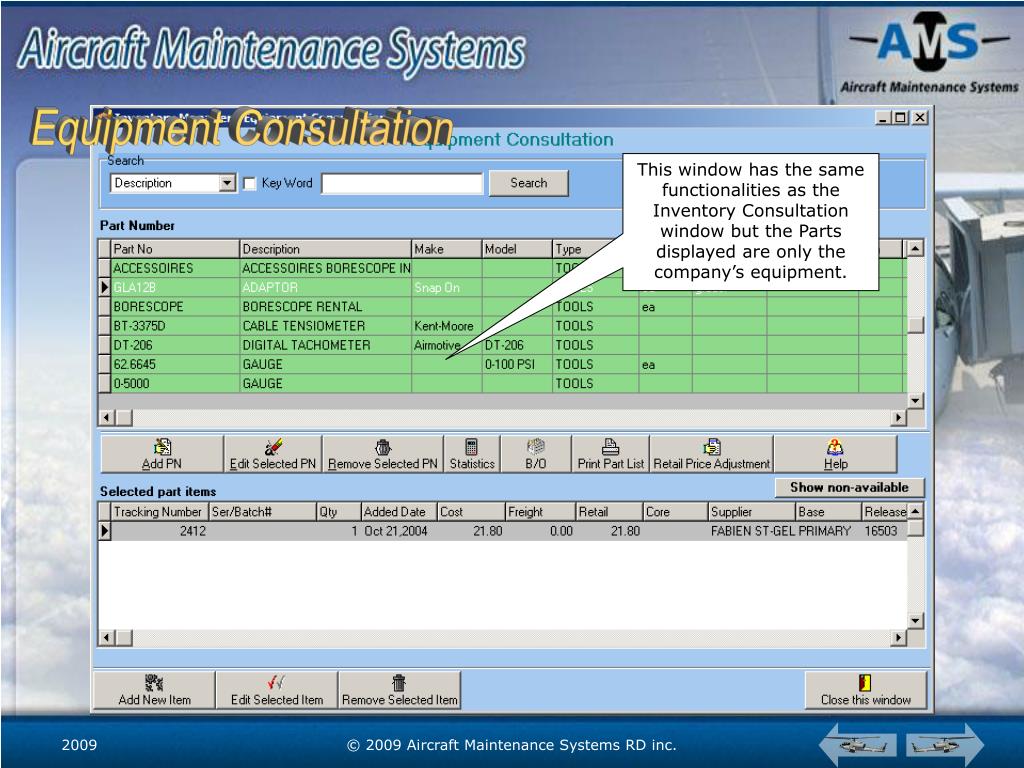Select the BORESCOPE RENTAL row
The height and width of the screenshot is (768, 1024).
[x=502, y=307]
